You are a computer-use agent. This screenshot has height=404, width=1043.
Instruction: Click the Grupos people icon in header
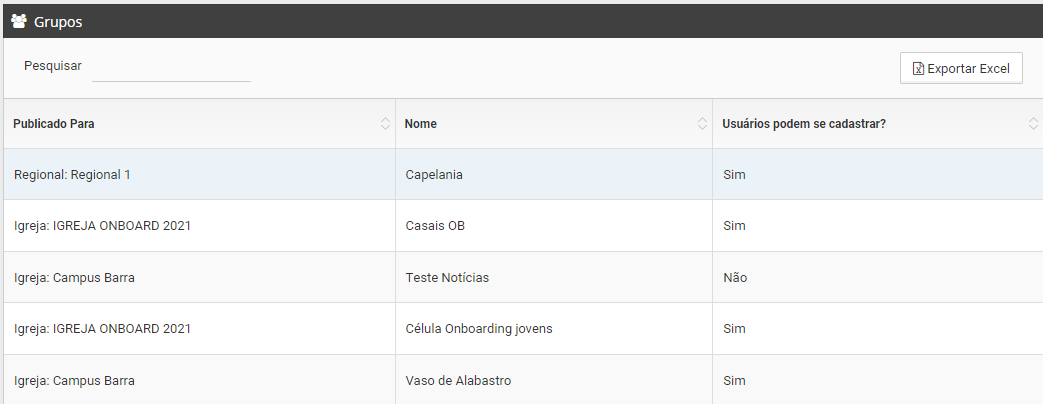coord(19,21)
